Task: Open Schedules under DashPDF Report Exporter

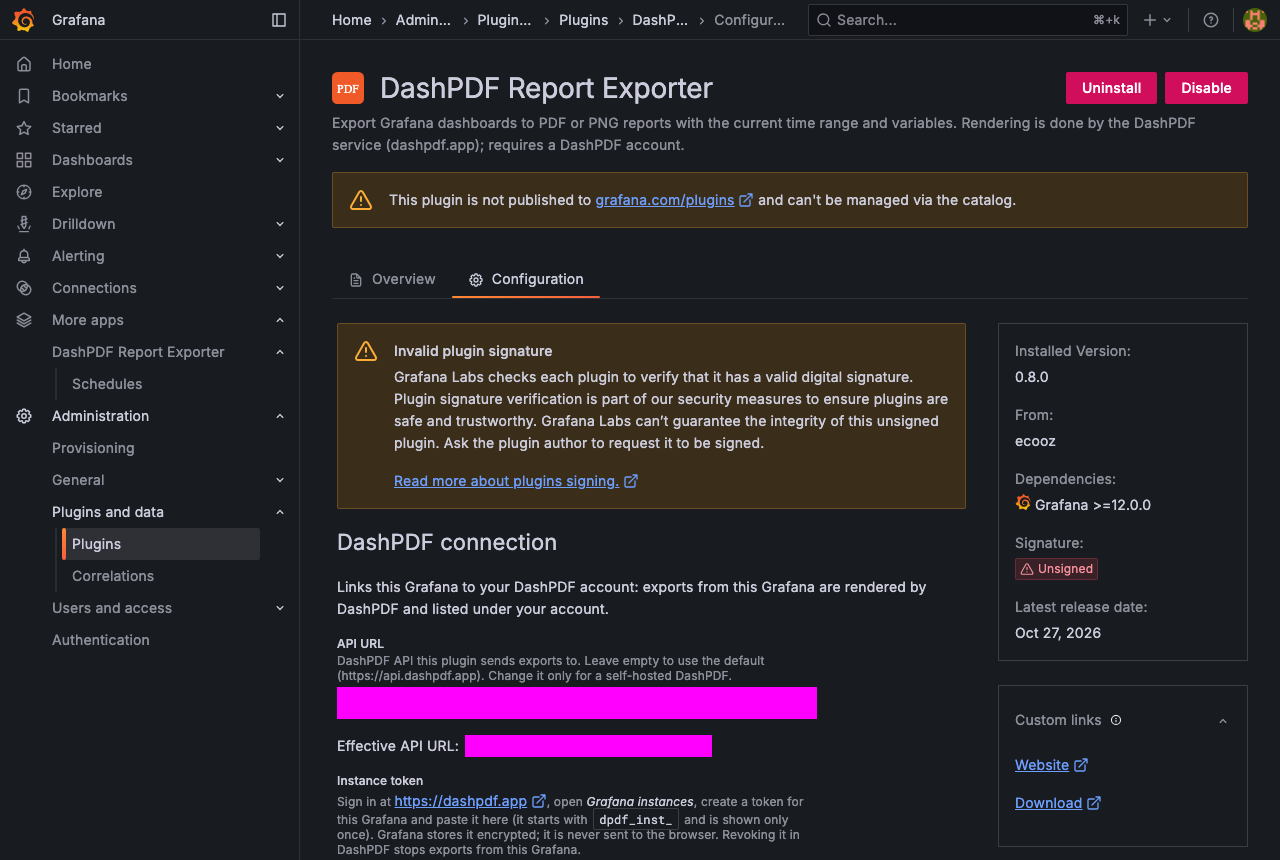Action: tap(107, 384)
